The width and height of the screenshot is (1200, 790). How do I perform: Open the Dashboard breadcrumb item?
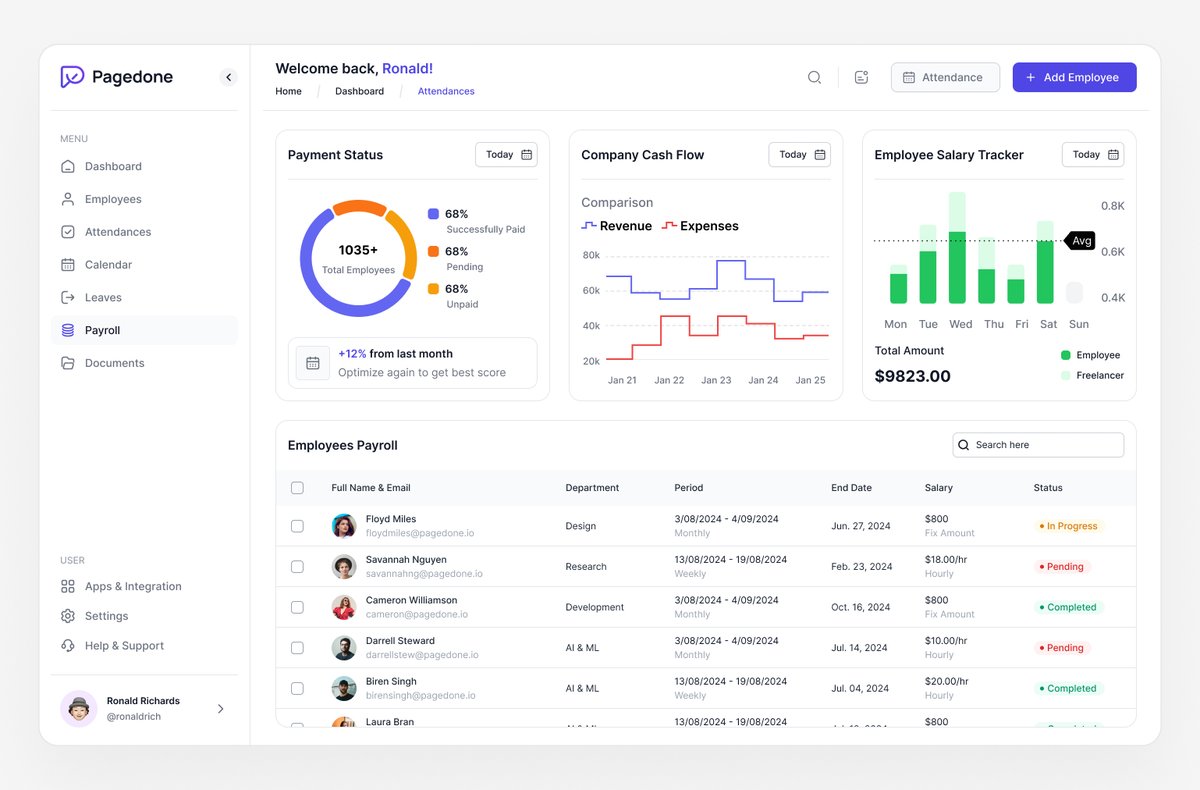click(359, 91)
